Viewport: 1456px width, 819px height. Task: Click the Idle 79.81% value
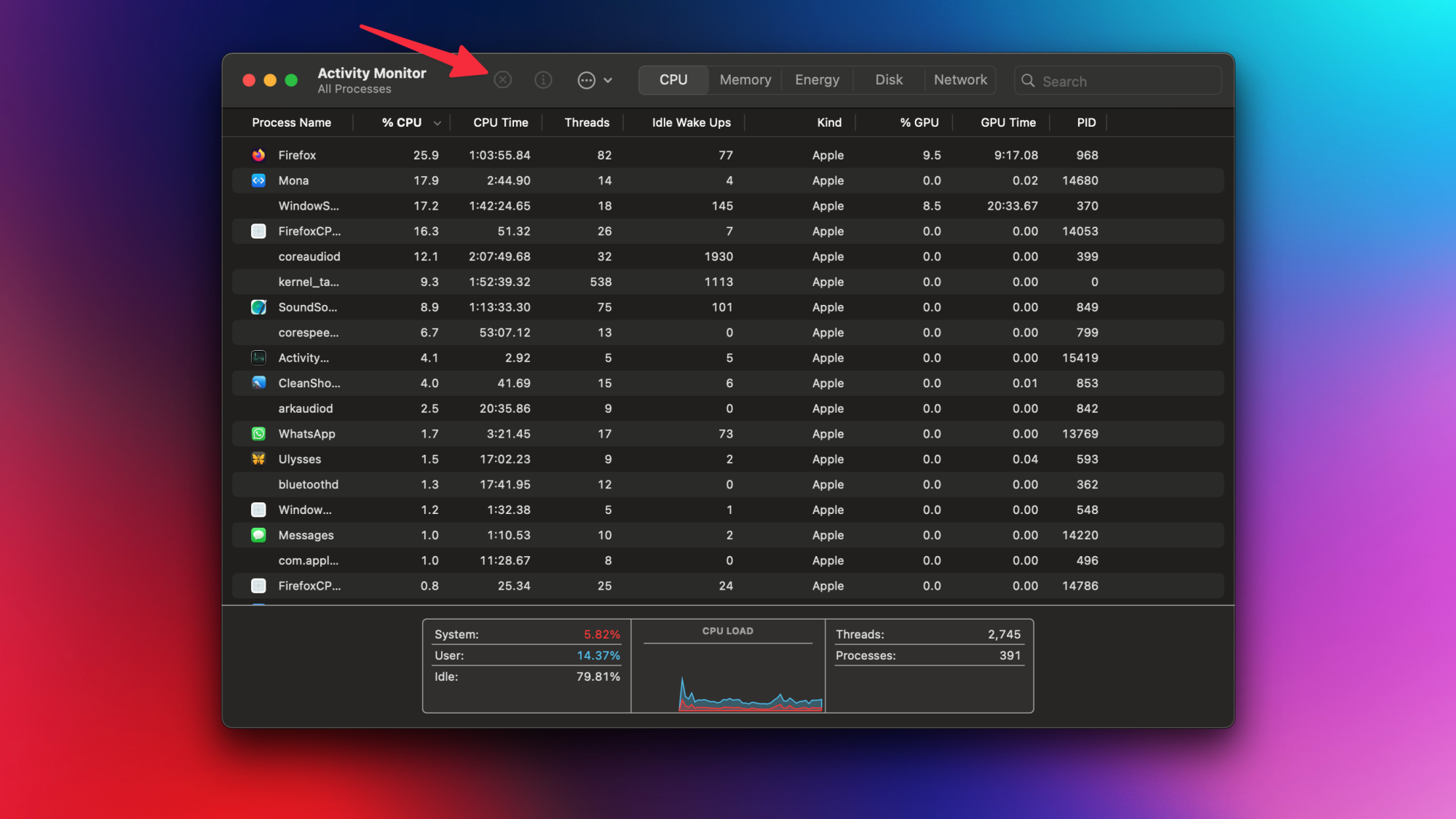[x=598, y=676]
